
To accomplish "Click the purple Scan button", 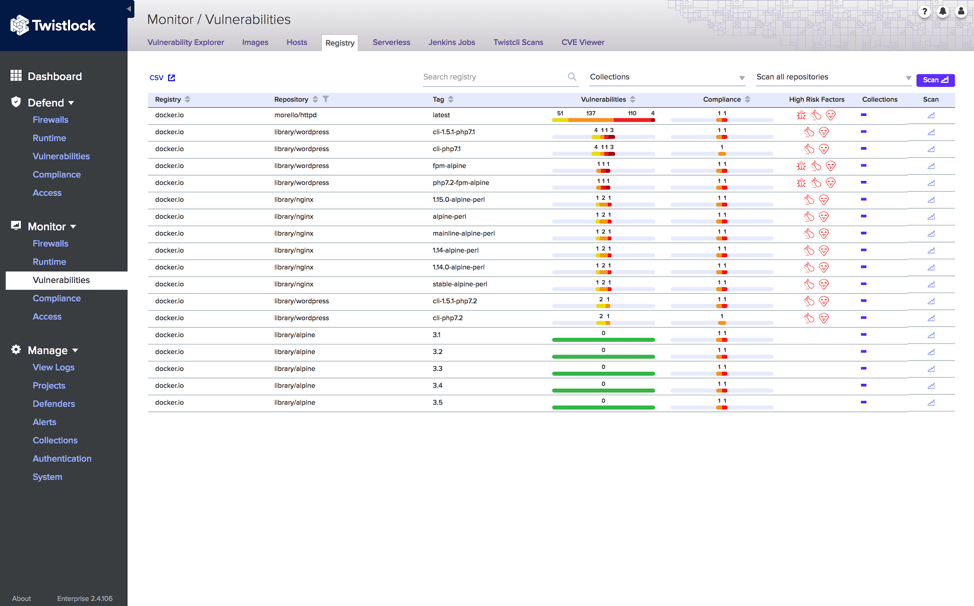I will (x=935, y=80).
